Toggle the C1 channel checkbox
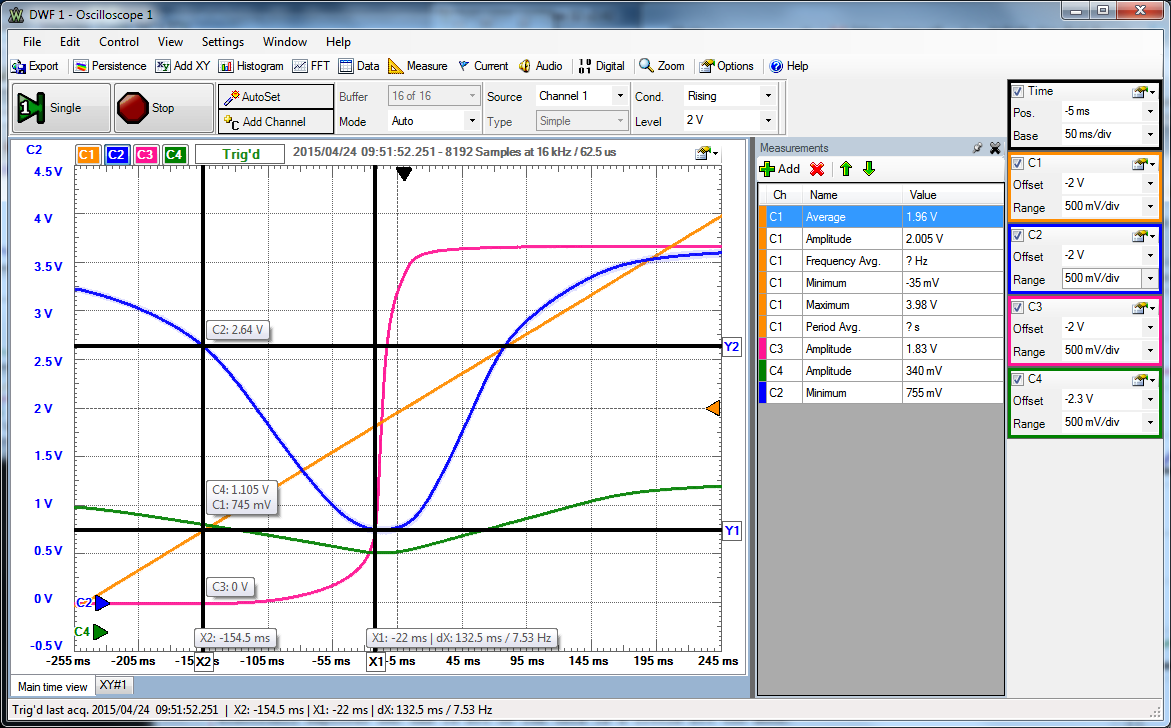The height and width of the screenshot is (728, 1171). pos(1018,163)
